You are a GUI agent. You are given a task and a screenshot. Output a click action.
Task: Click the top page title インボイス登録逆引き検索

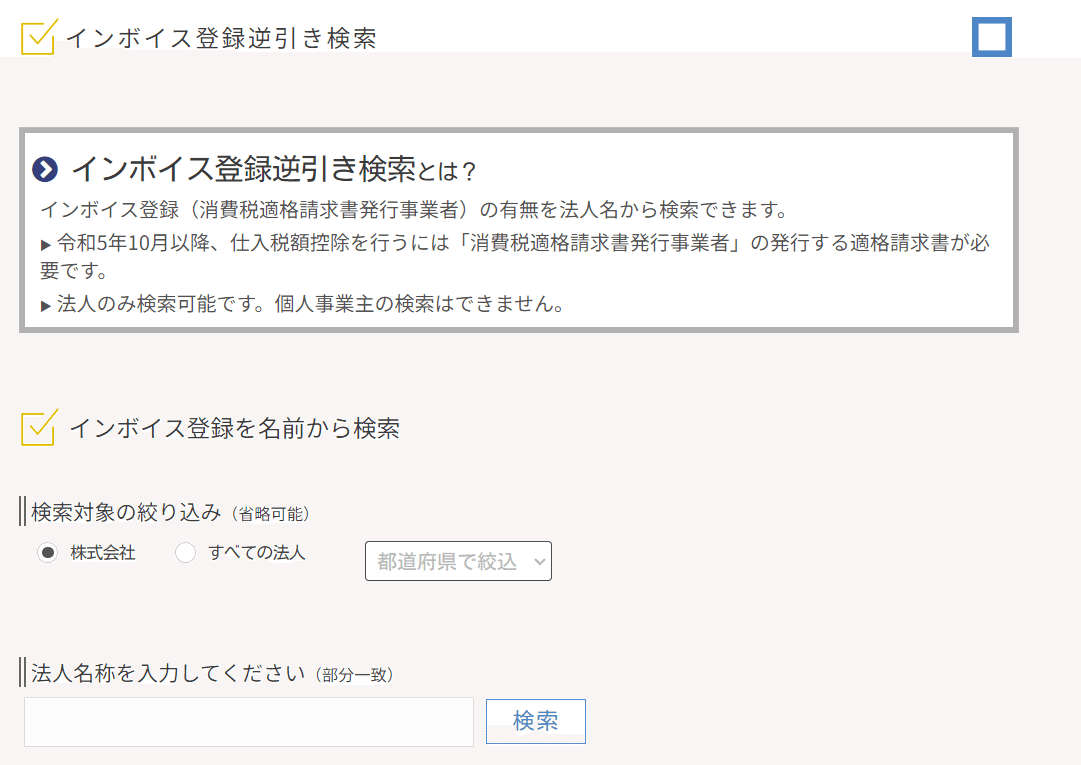[221, 39]
